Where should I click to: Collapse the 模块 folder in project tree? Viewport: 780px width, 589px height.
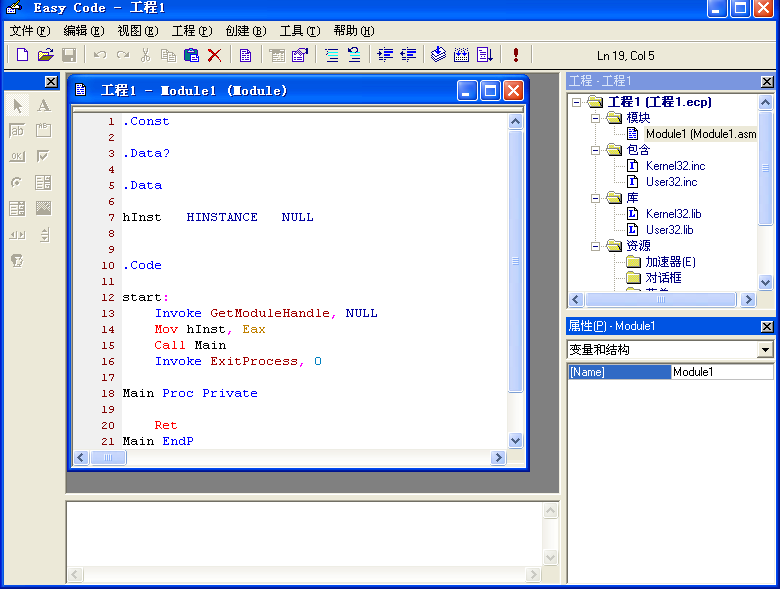[x=595, y=118]
